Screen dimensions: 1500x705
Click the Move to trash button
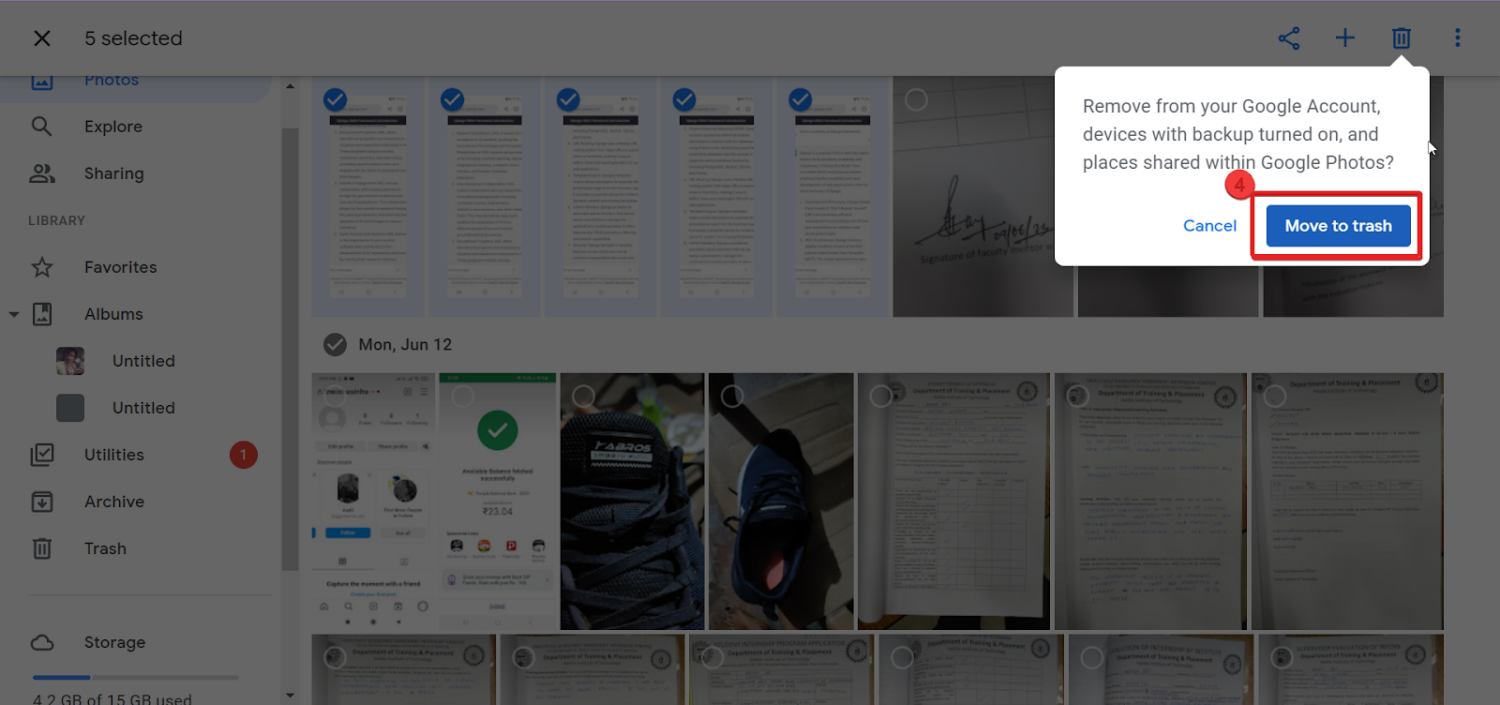pyautogui.click(x=1338, y=226)
